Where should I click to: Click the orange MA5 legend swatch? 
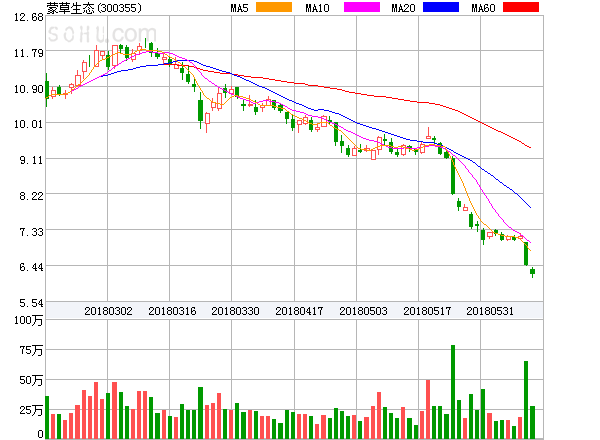274,7
